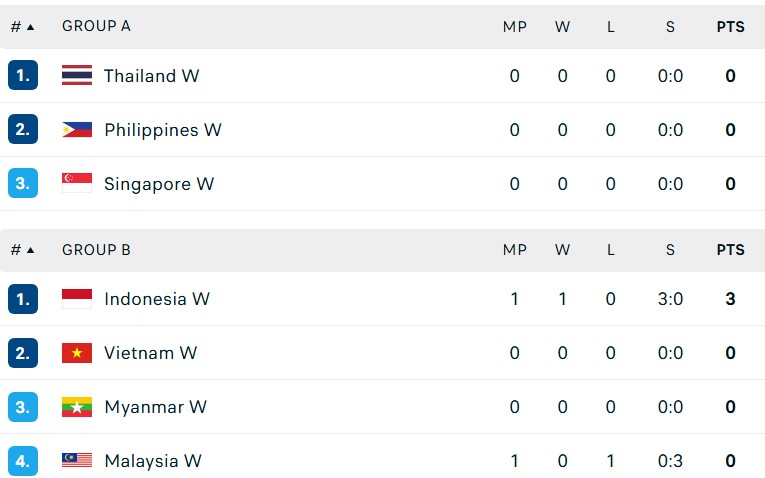The height and width of the screenshot is (478, 765).
Task: Click Group A PTS column header
Action: [730, 27]
